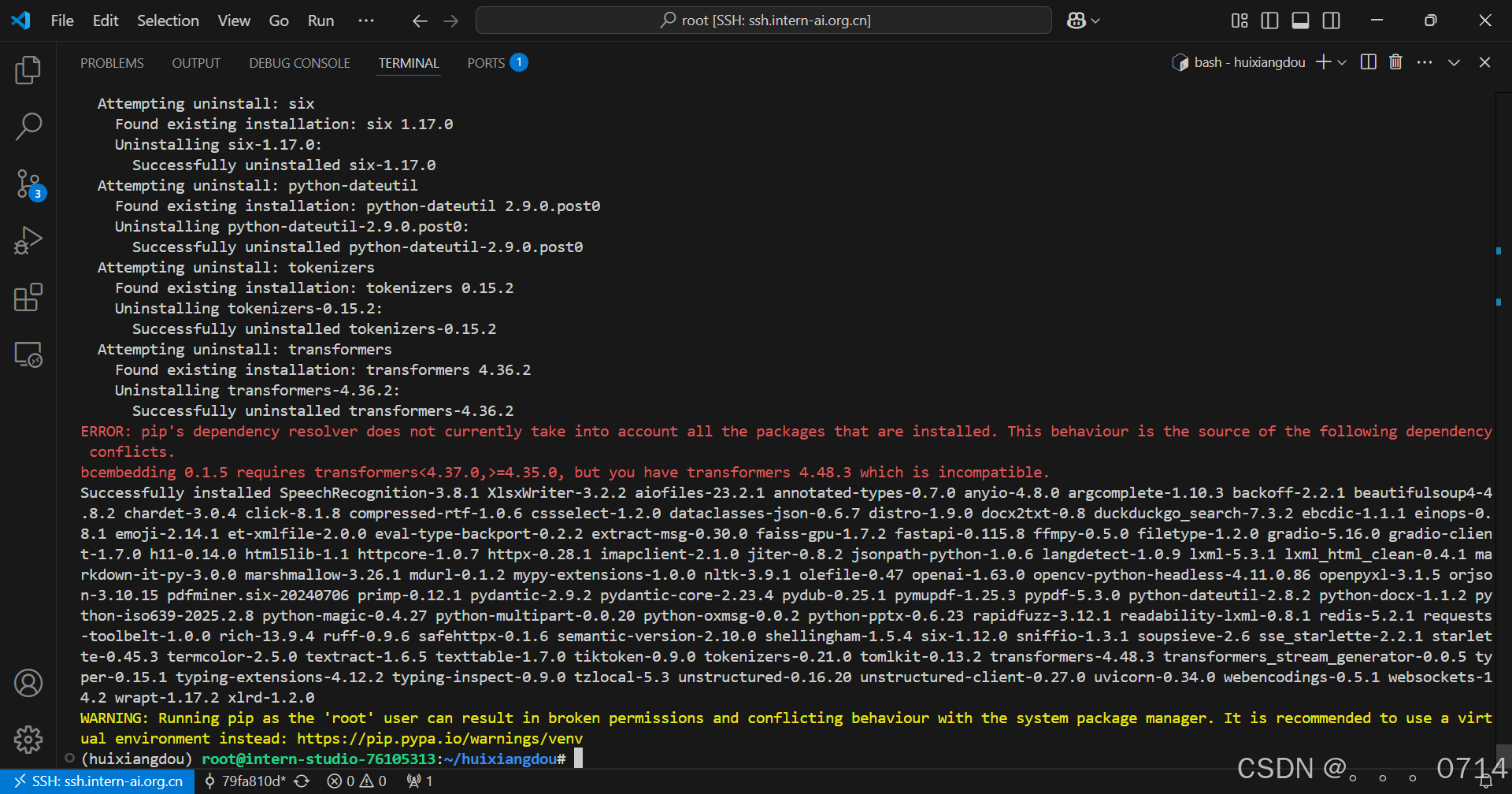
Task: Switch to the PORTS tab
Action: [x=486, y=63]
